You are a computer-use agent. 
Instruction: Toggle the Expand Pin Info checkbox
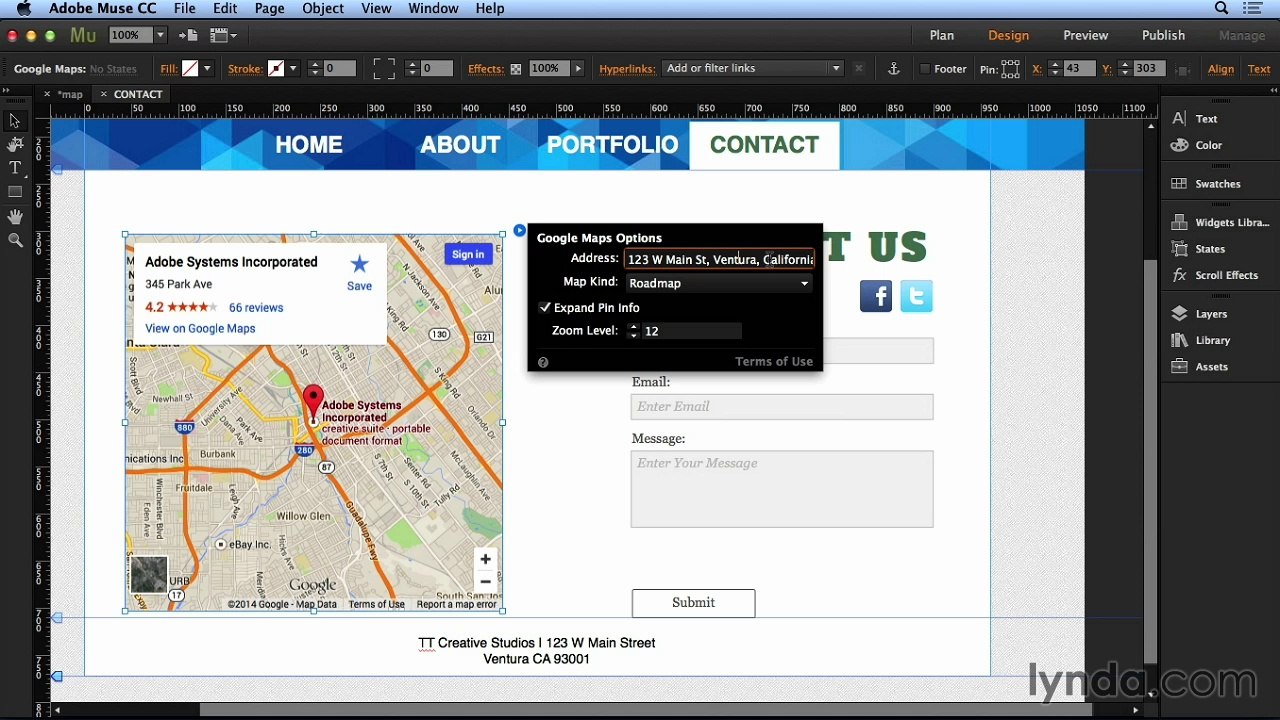coord(545,308)
